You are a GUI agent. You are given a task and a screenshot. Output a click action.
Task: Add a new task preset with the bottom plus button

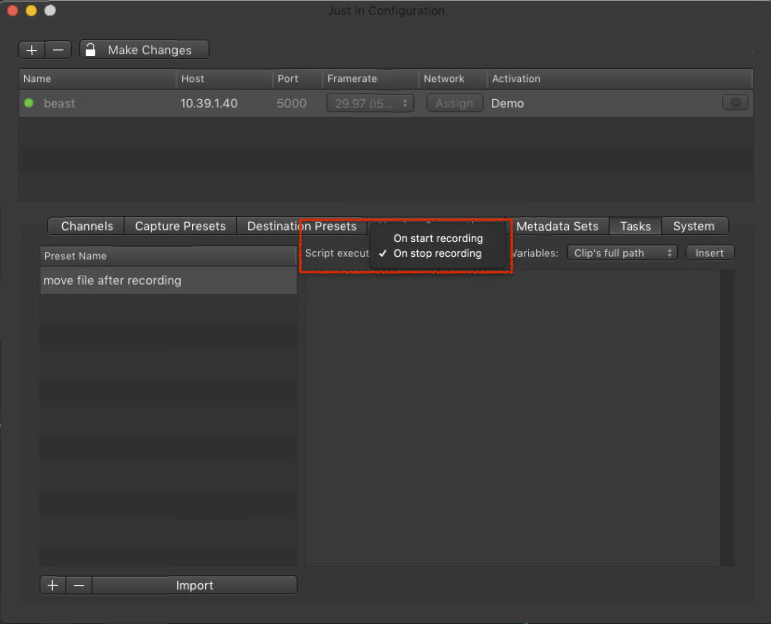click(53, 585)
